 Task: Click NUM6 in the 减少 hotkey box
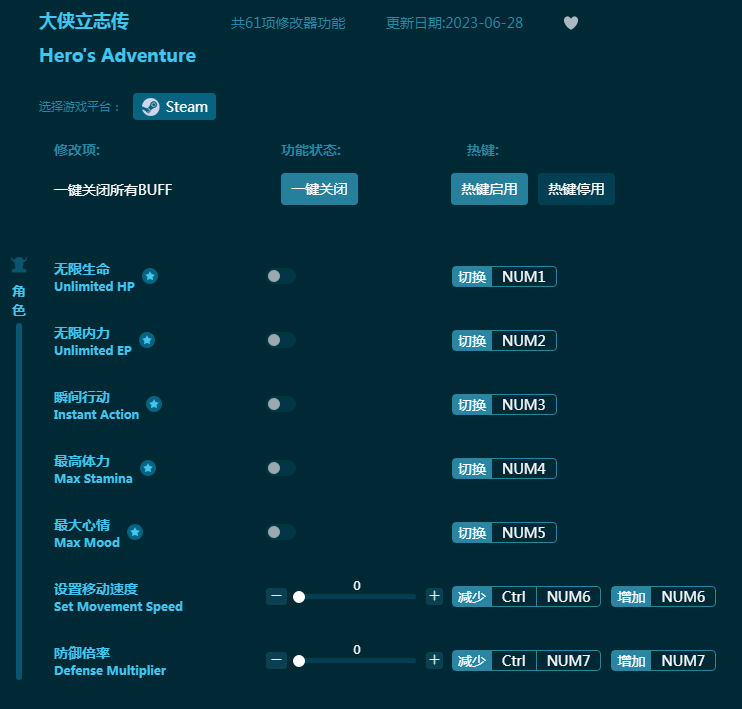(x=568, y=596)
